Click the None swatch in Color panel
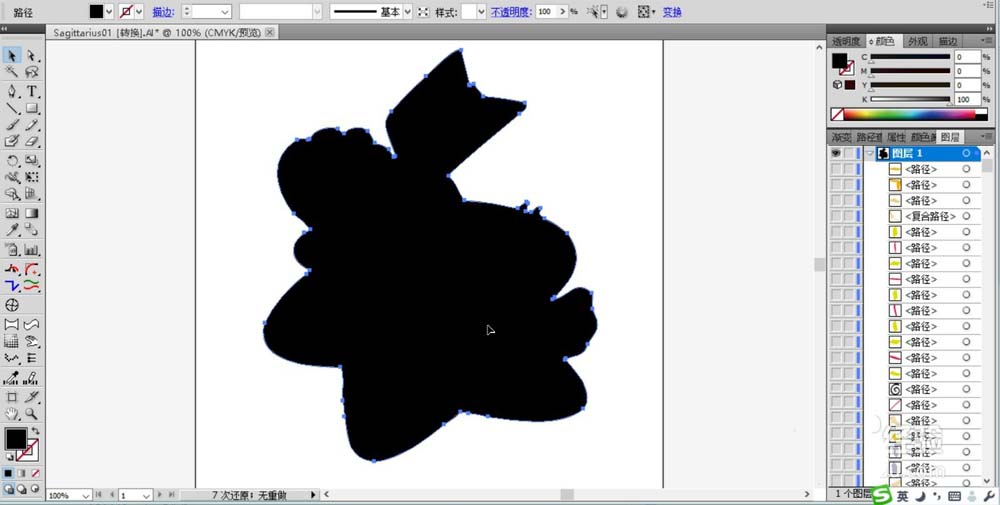The image size is (1000, 505). click(x=837, y=115)
